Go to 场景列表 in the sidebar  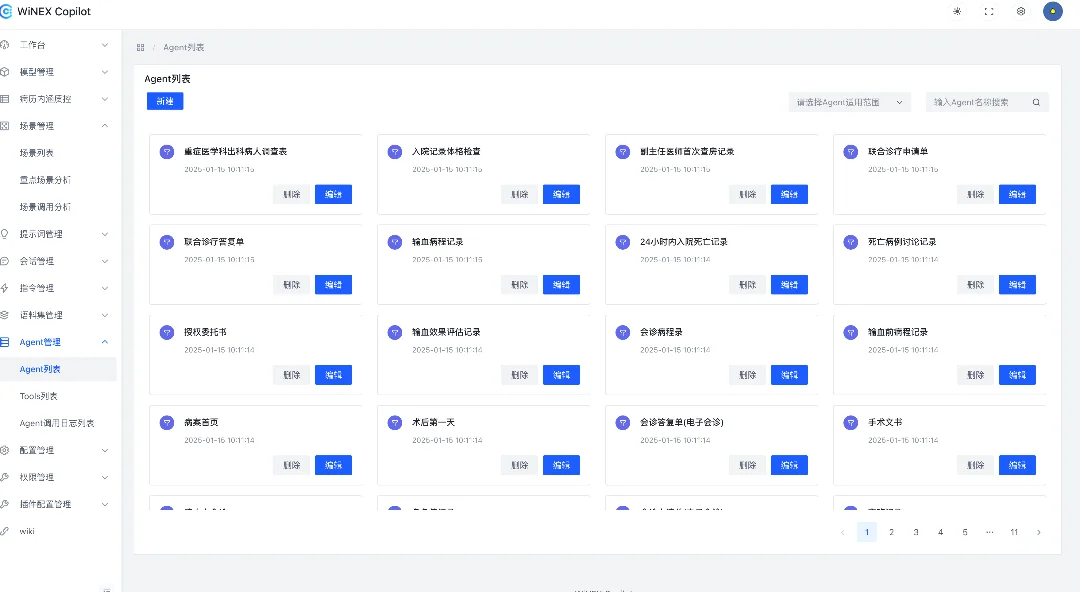tap(37, 153)
